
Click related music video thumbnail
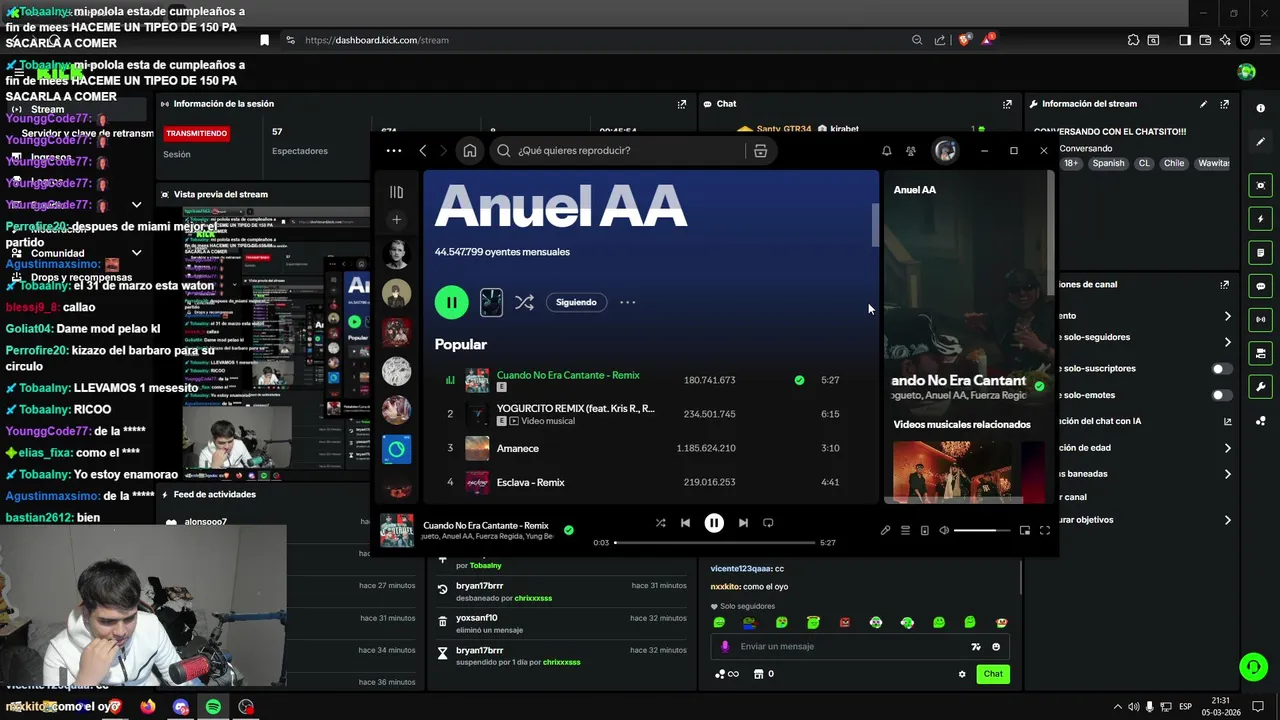pyautogui.click(x=951, y=470)
